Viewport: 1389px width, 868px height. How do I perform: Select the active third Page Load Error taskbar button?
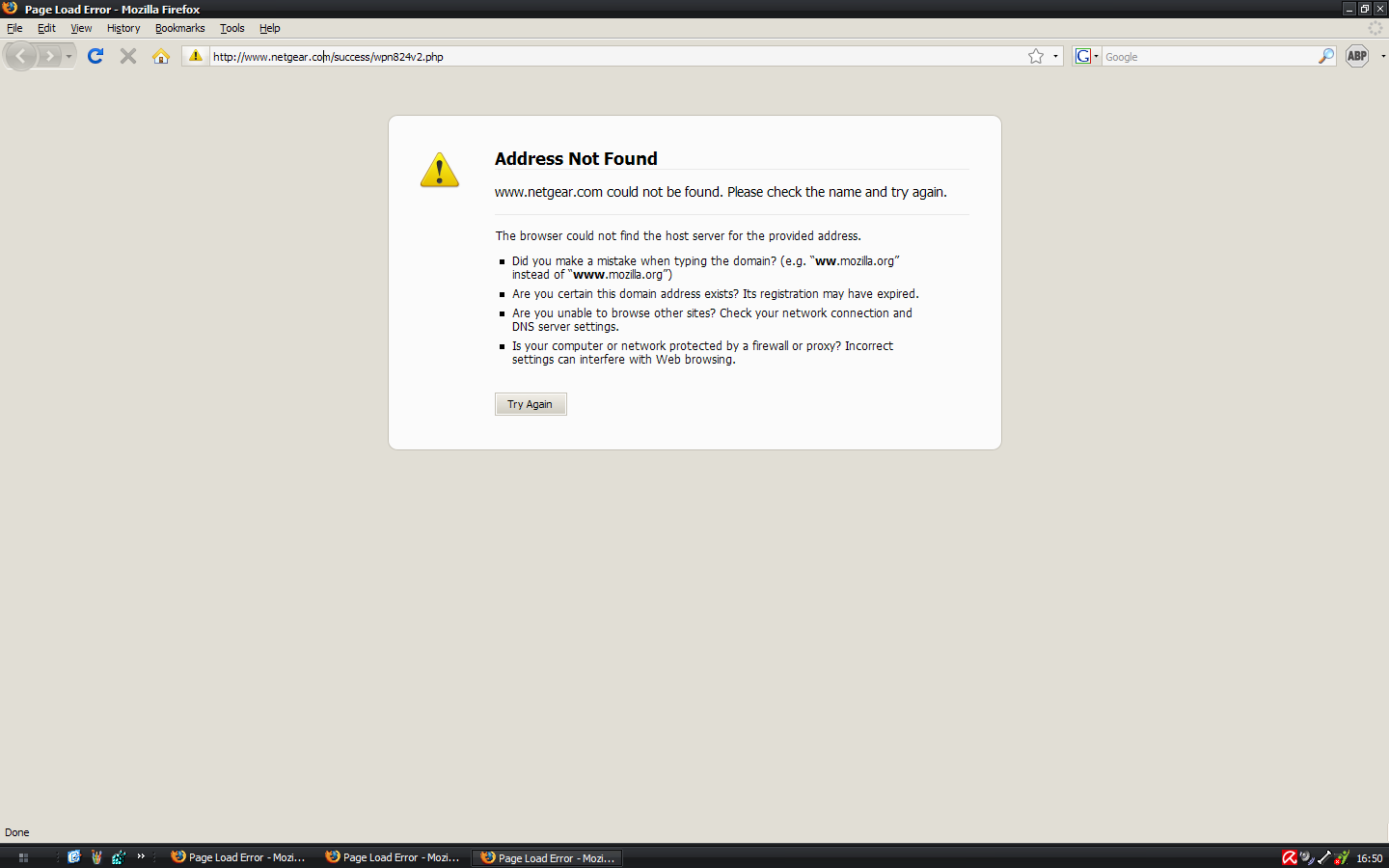548,857
